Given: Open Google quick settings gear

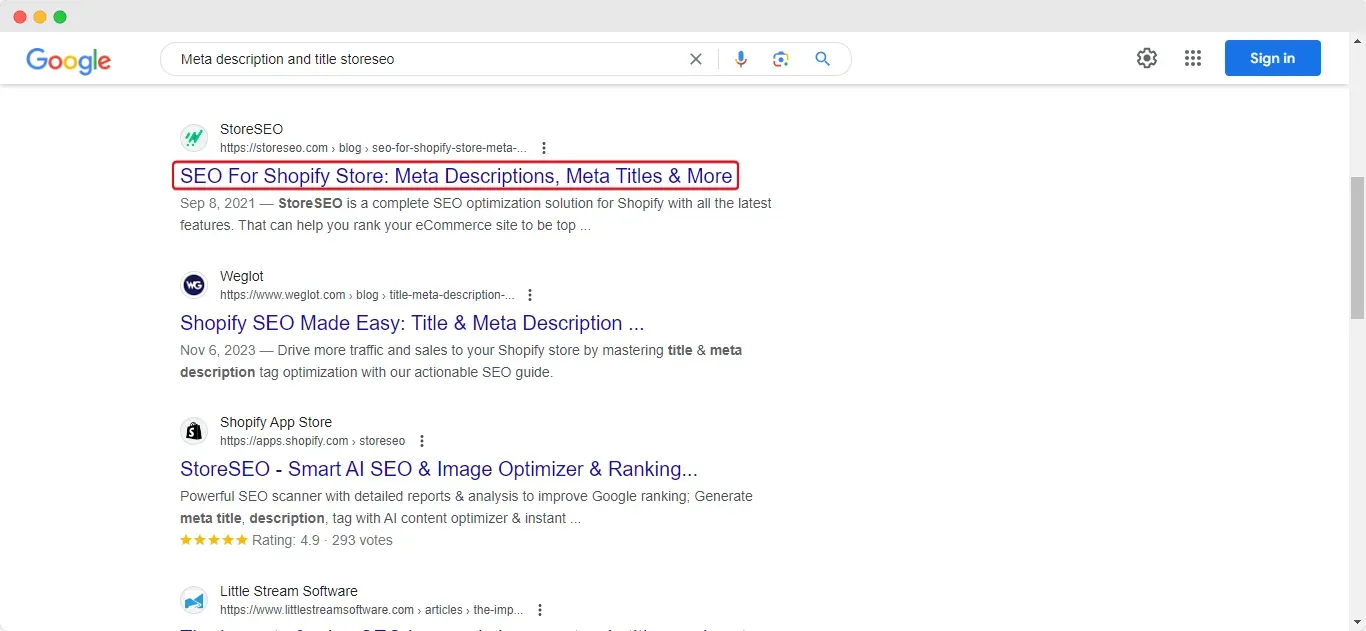Looking at the screenshot, I should click(1147, 58).
